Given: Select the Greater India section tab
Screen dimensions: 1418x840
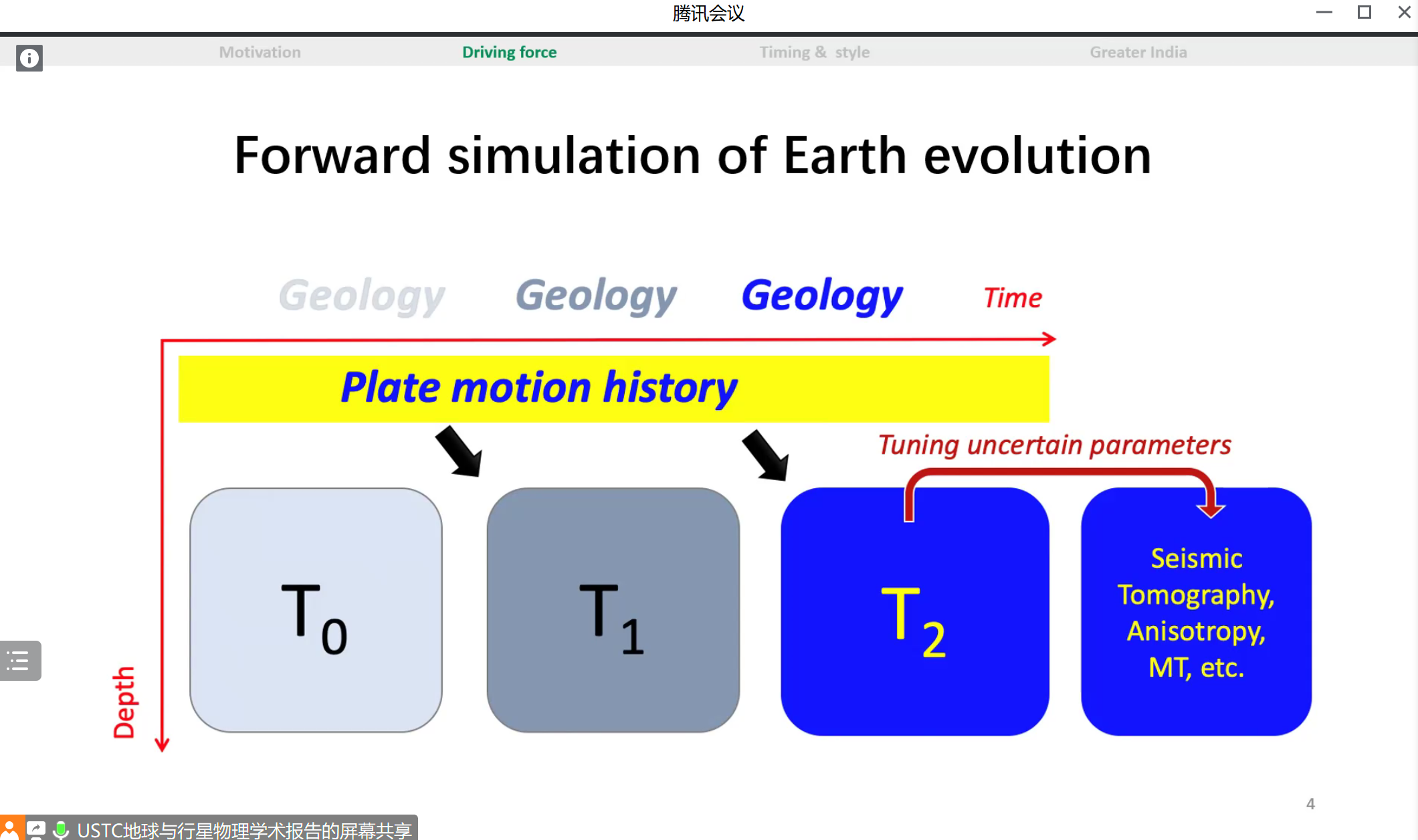Looking at the screenshot, I should coord(1138,52).
